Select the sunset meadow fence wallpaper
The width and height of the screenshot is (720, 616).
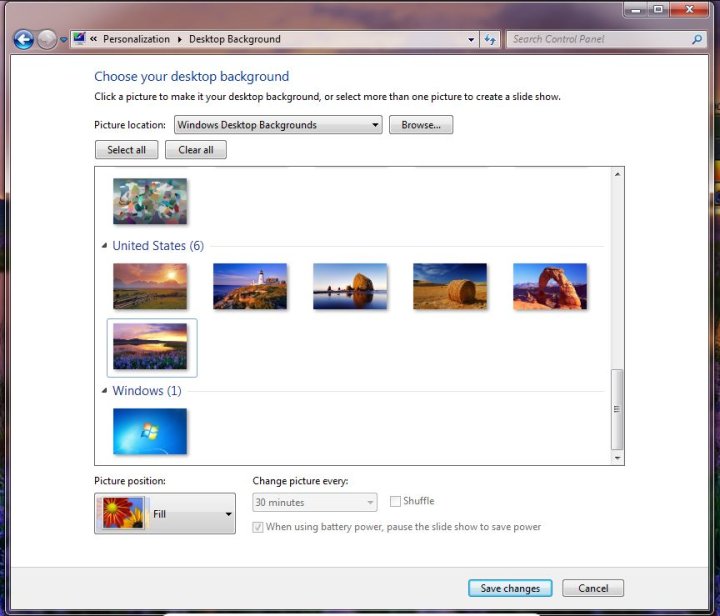coord(150,286)
